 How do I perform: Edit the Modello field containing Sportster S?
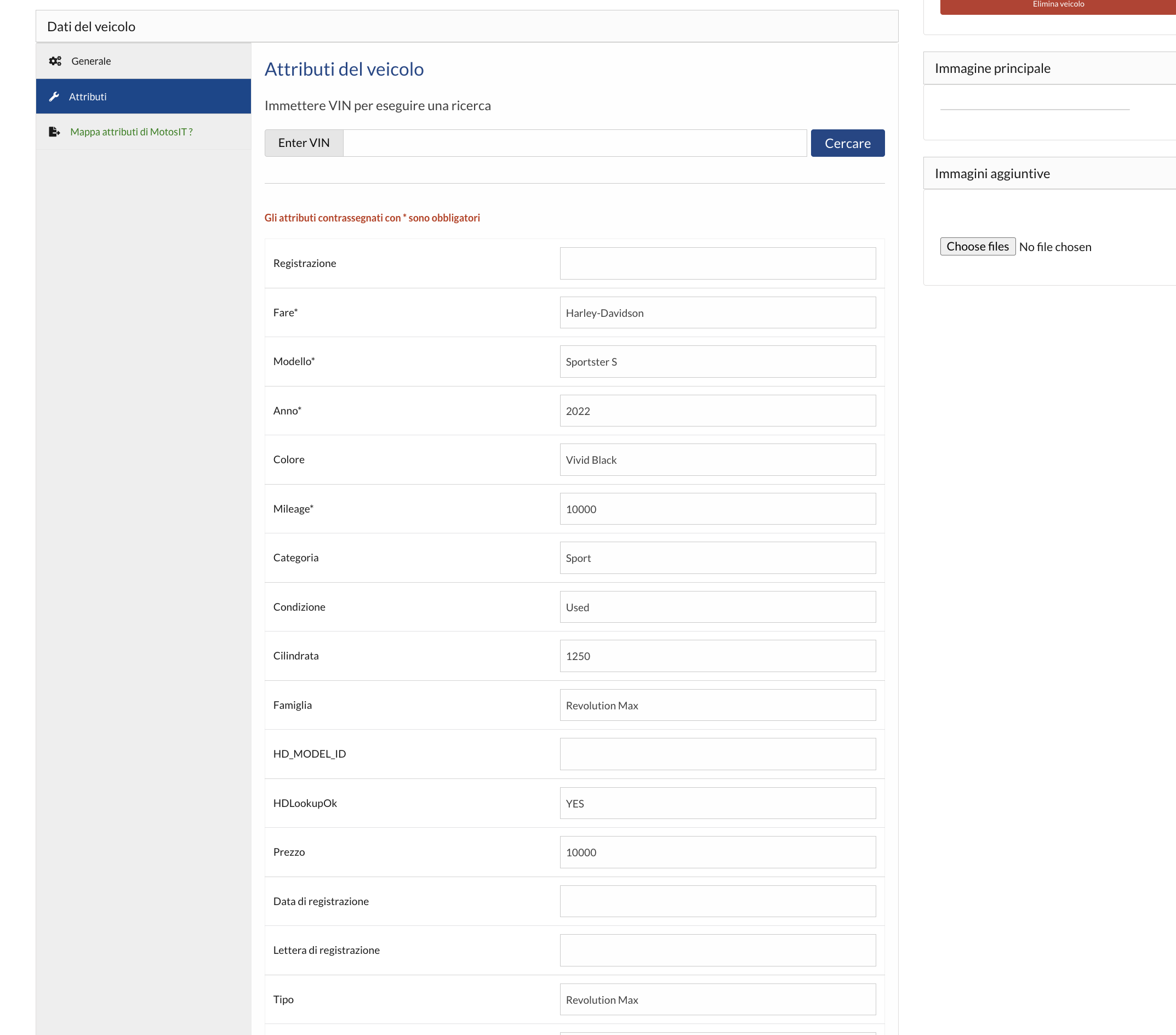[x=717, y=361]
